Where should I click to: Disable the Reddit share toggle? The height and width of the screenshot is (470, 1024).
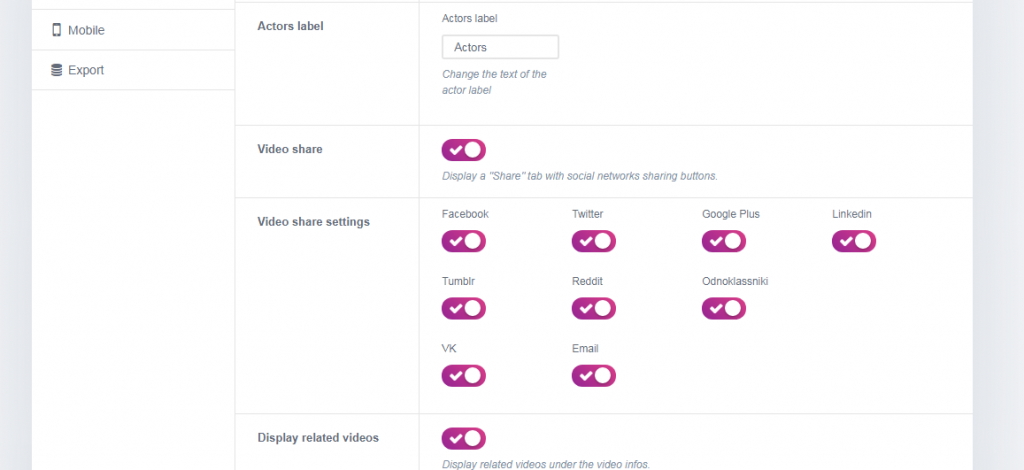click(593, 309)
